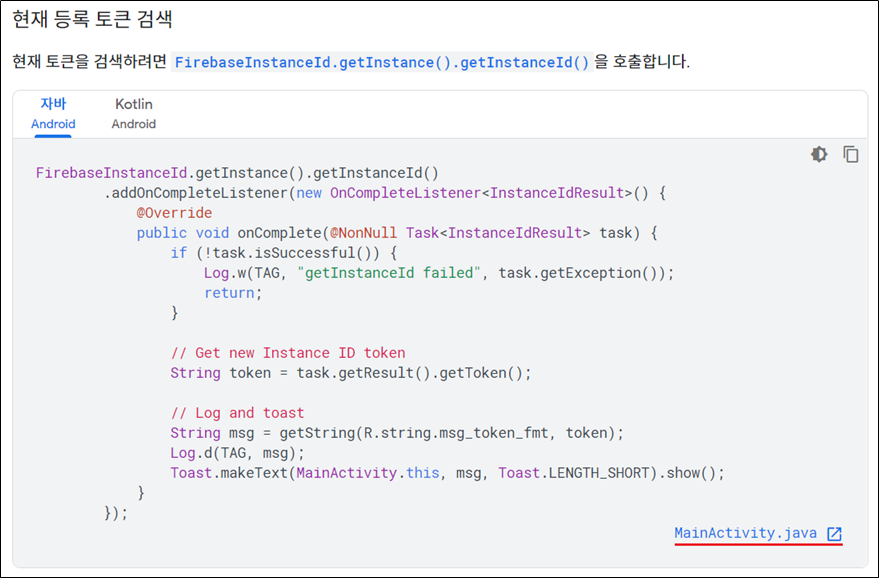The width and height of the screenshot is (879, 578).
Task: Click the FirebaseInstanceId.getInstance().getInstanceId() inline code link
Action: click(x=382, y=62)
